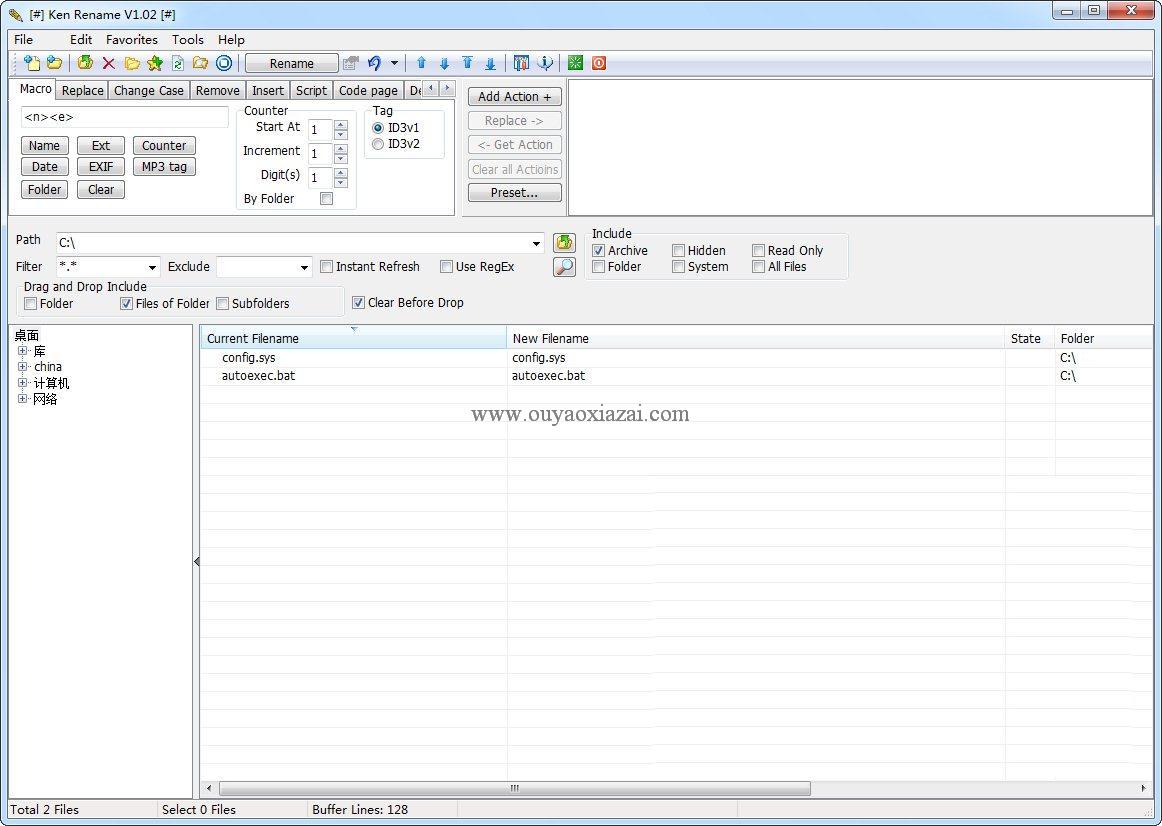Image resolution: width=1162 pixels, height=826 pixels.
Task: Toggle the System include checkbox
Action: click(x=678, y=267)
